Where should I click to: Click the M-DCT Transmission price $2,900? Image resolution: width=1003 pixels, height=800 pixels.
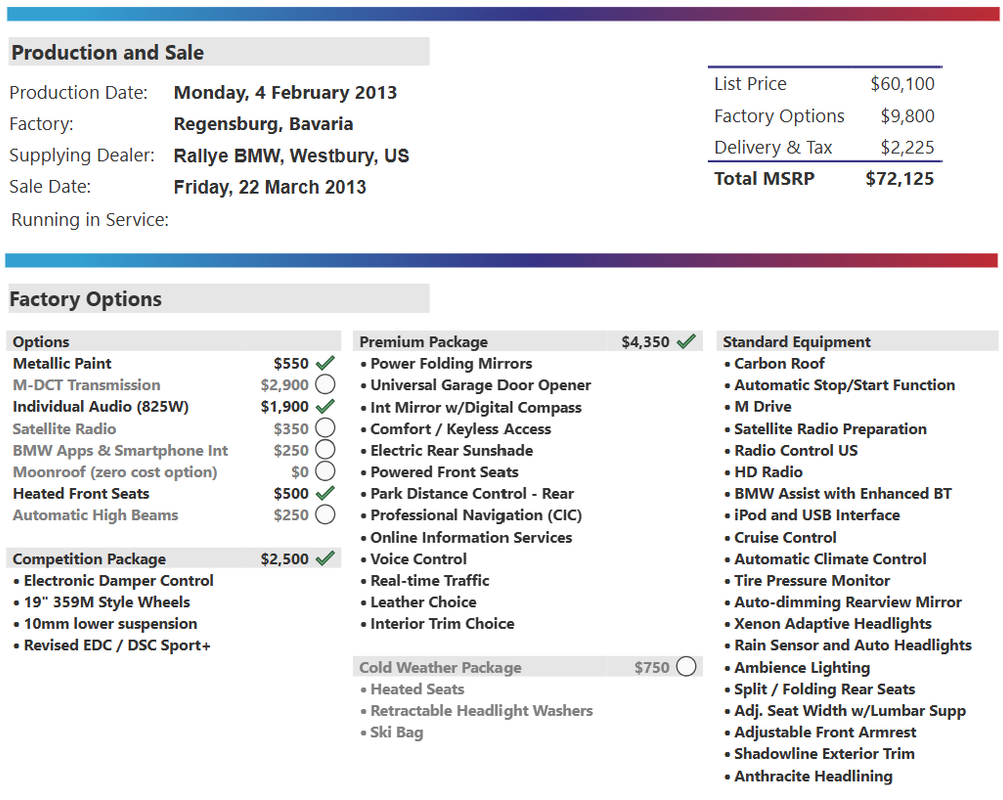[285, 385]
